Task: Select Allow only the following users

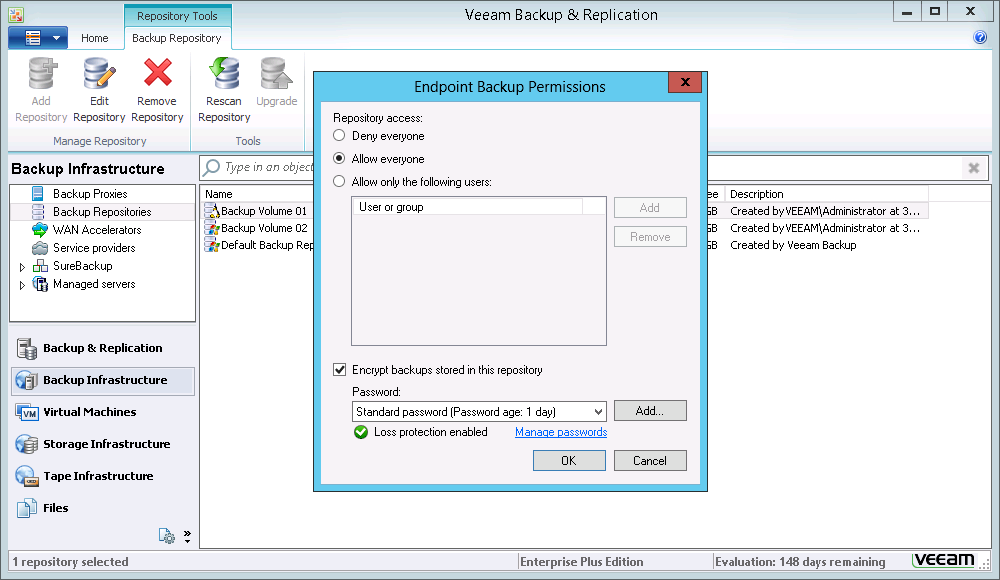Action: [x=340, y=182]
